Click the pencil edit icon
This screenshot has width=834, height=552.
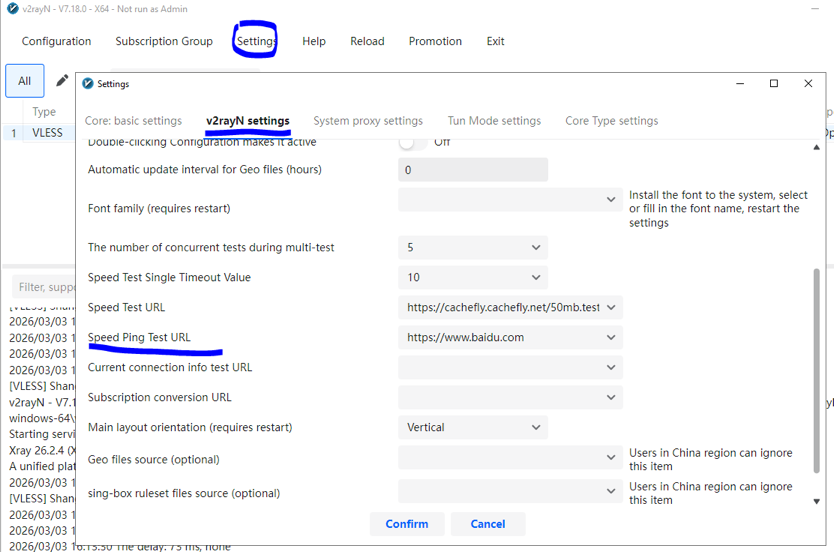pyautogui.click(x=62, y=81)
